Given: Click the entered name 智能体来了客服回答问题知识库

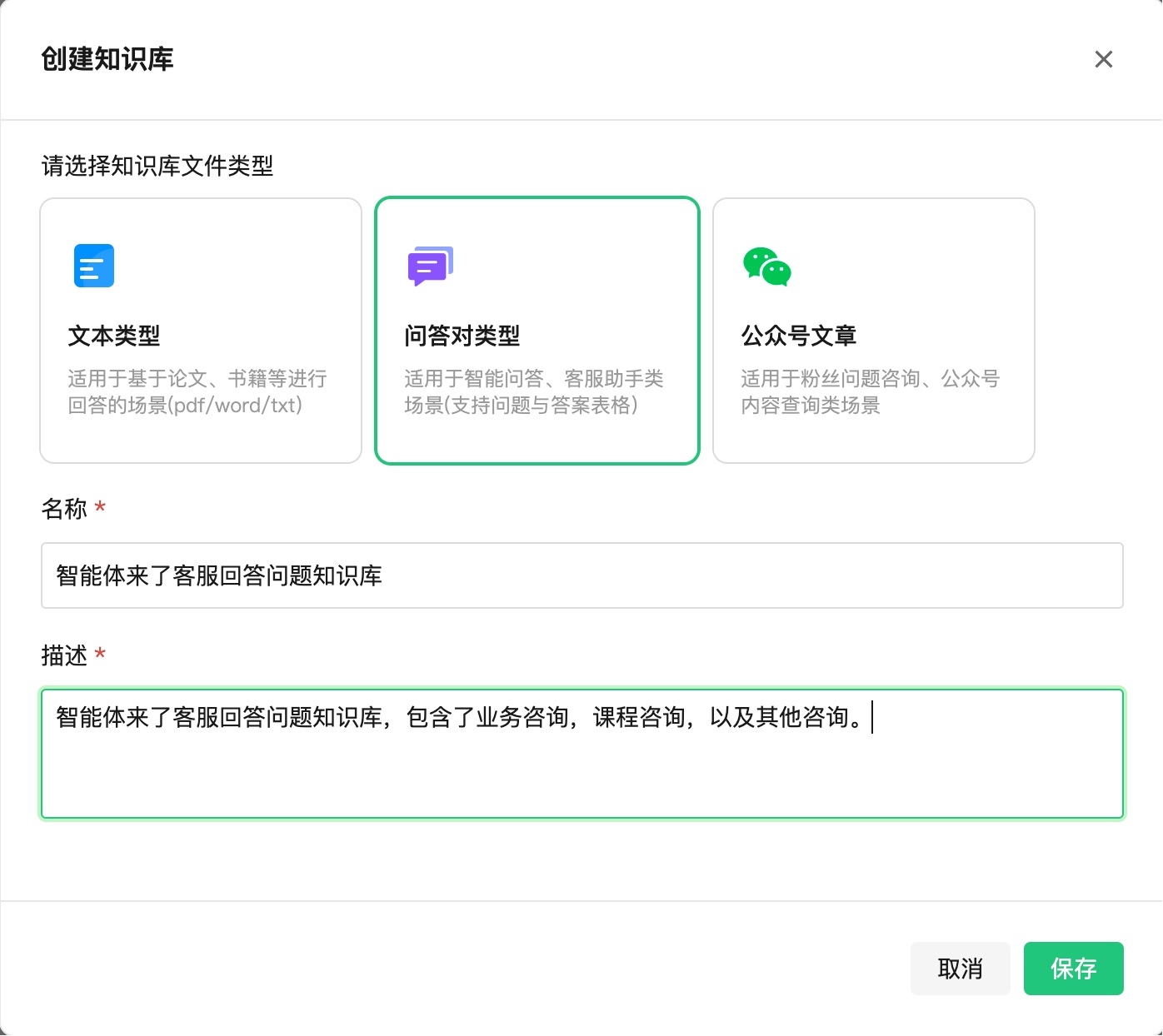Looking at the screenshot, I should point(218,575).
